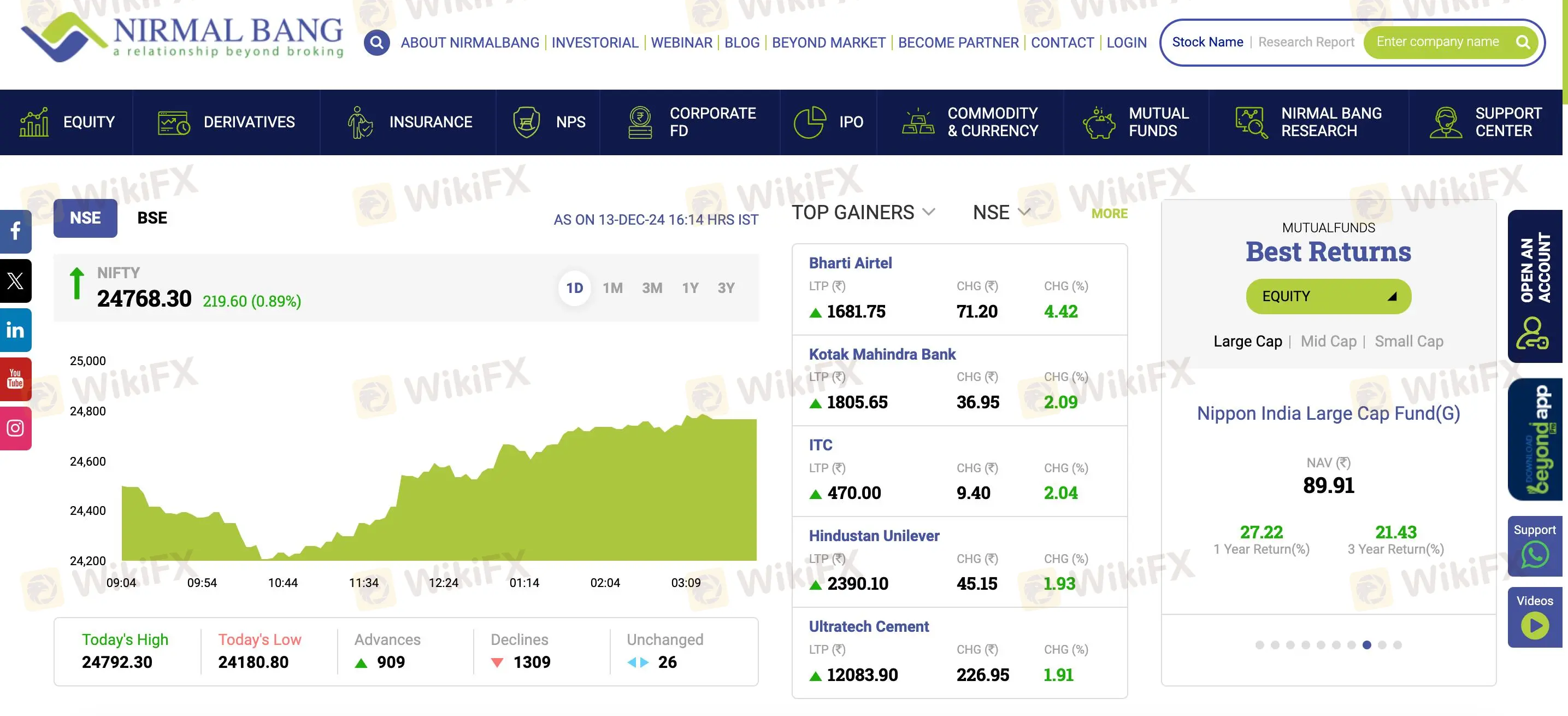Viewport: 1568px width, 716px height.
Task: Click the last carousel pagination dot
Action: (1397, 645)
